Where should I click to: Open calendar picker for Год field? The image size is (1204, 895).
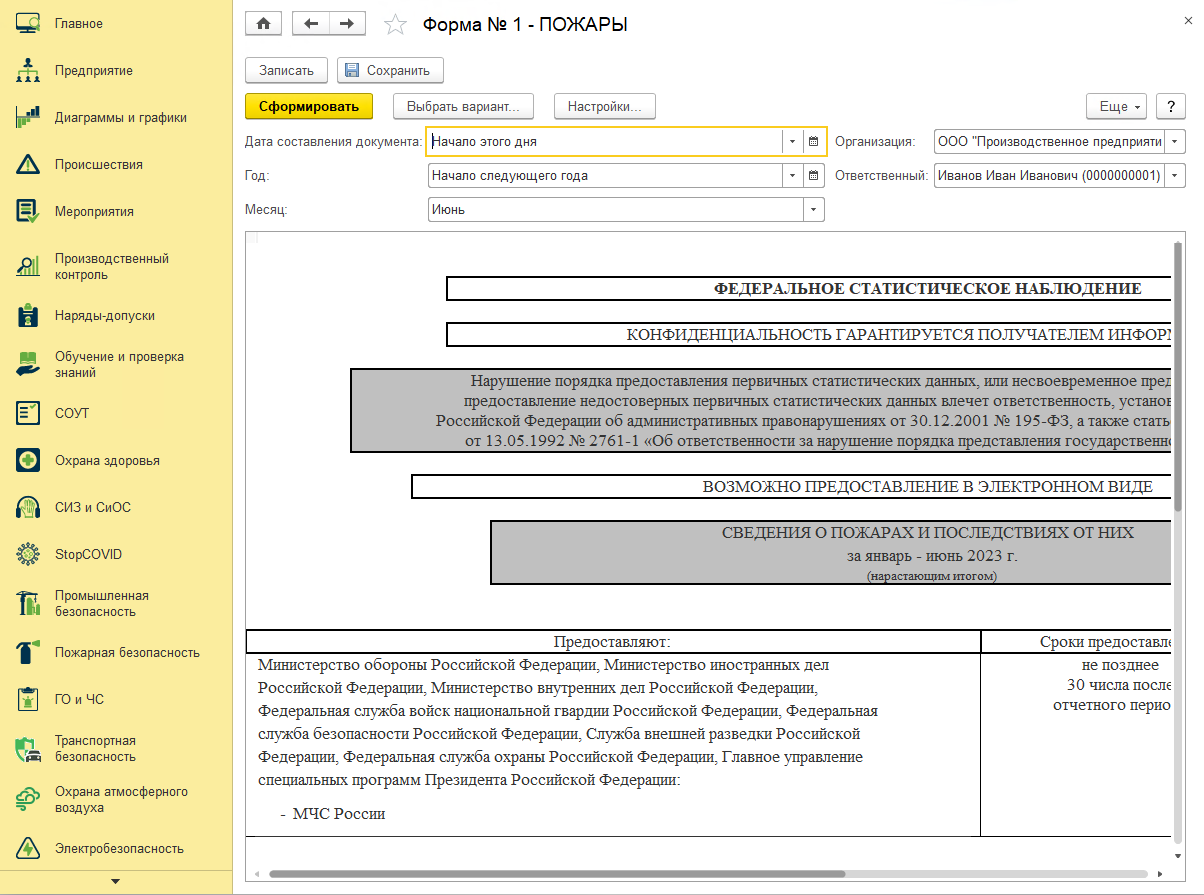tap(814, 176)
